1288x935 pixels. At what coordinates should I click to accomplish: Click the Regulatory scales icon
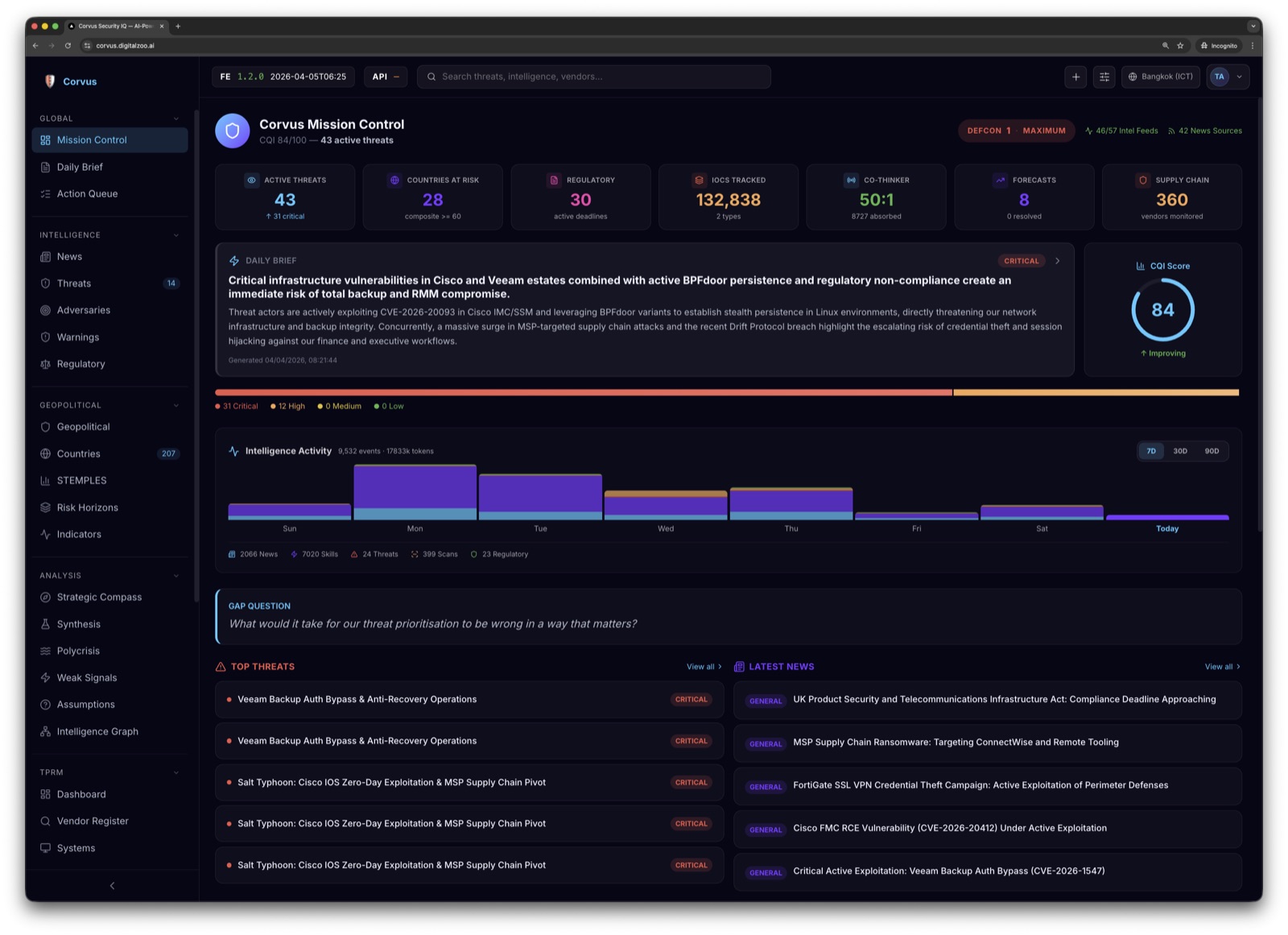click(x=45, y=364)
